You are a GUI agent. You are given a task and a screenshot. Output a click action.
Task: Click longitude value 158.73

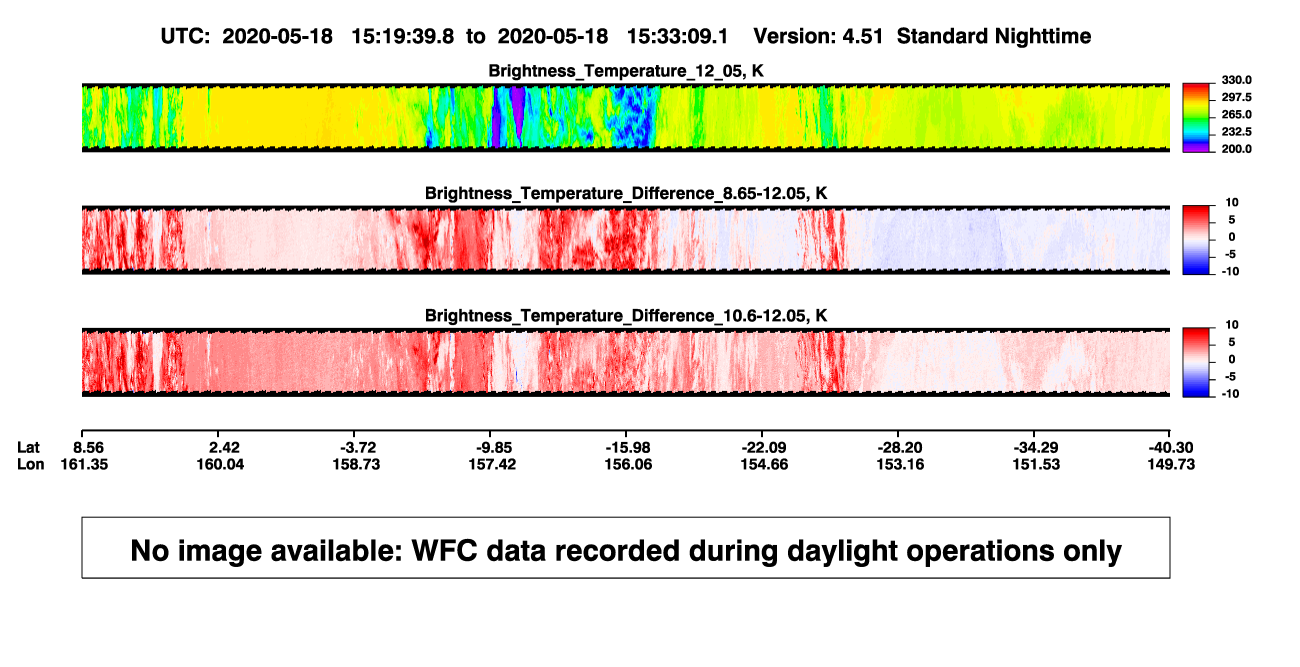[357, 464]
